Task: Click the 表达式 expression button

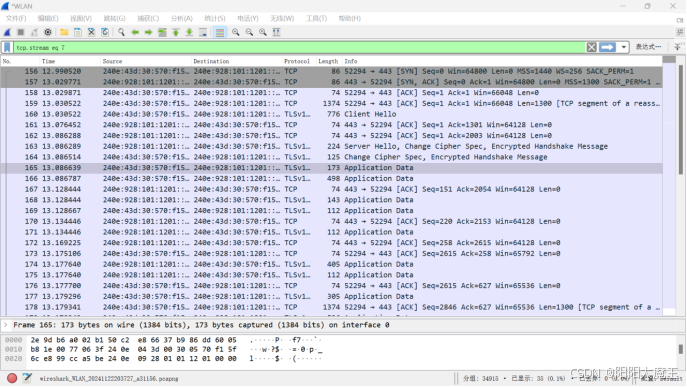Action: point(648,47)
